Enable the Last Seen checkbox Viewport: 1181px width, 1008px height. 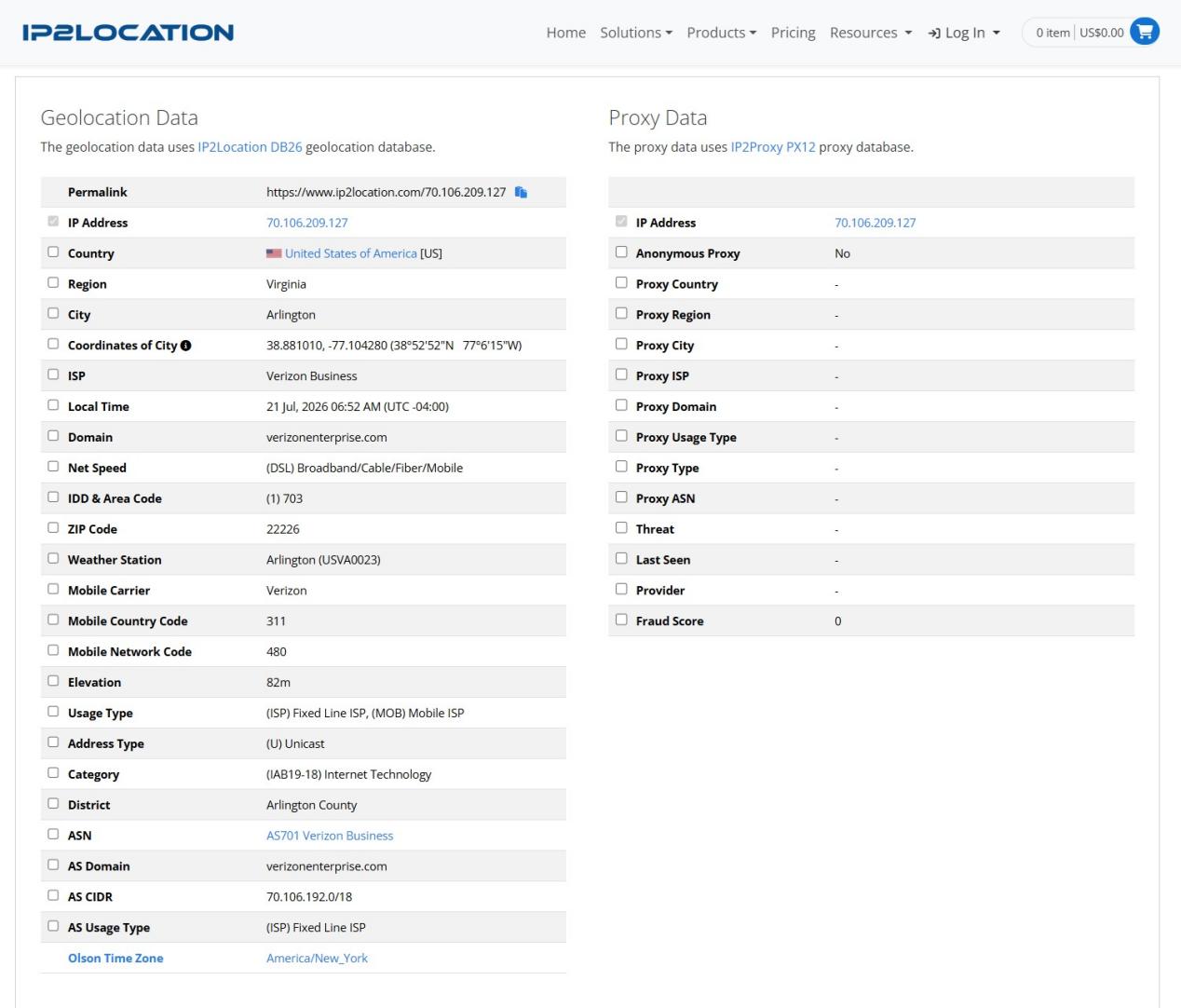pyautogui.click(x=621, y=559)
